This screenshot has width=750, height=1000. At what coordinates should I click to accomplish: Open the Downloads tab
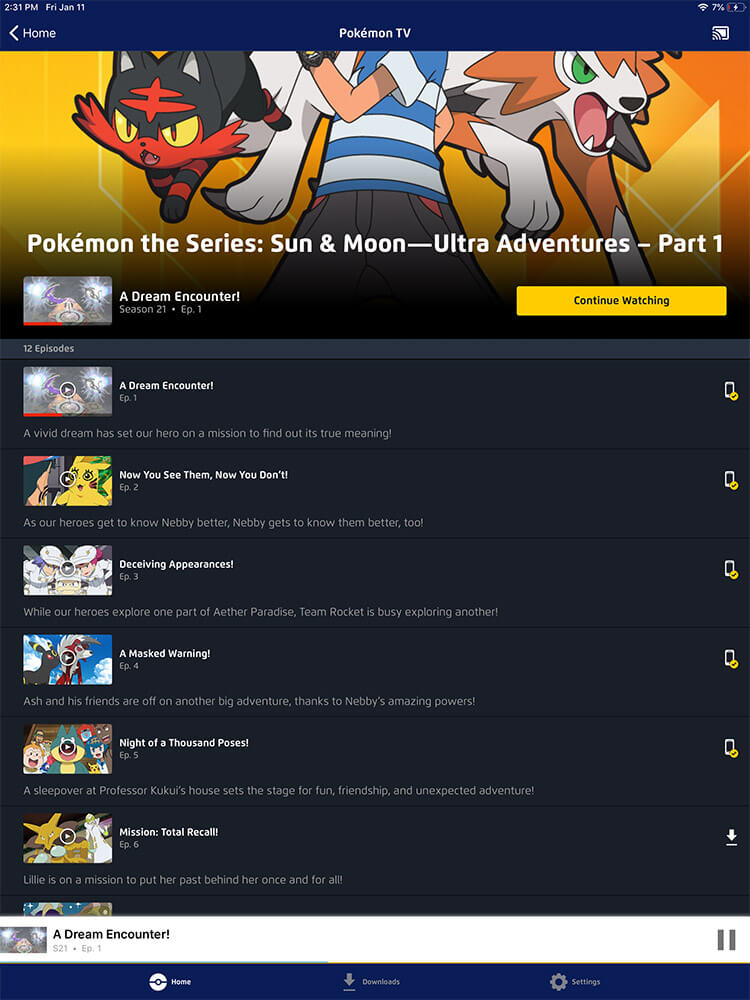(371, 982)
